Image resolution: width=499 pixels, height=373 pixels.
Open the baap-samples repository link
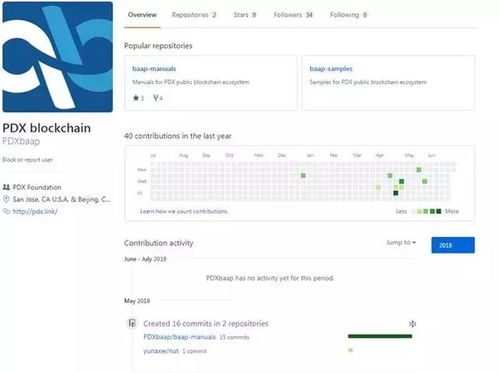coord(331,69)
